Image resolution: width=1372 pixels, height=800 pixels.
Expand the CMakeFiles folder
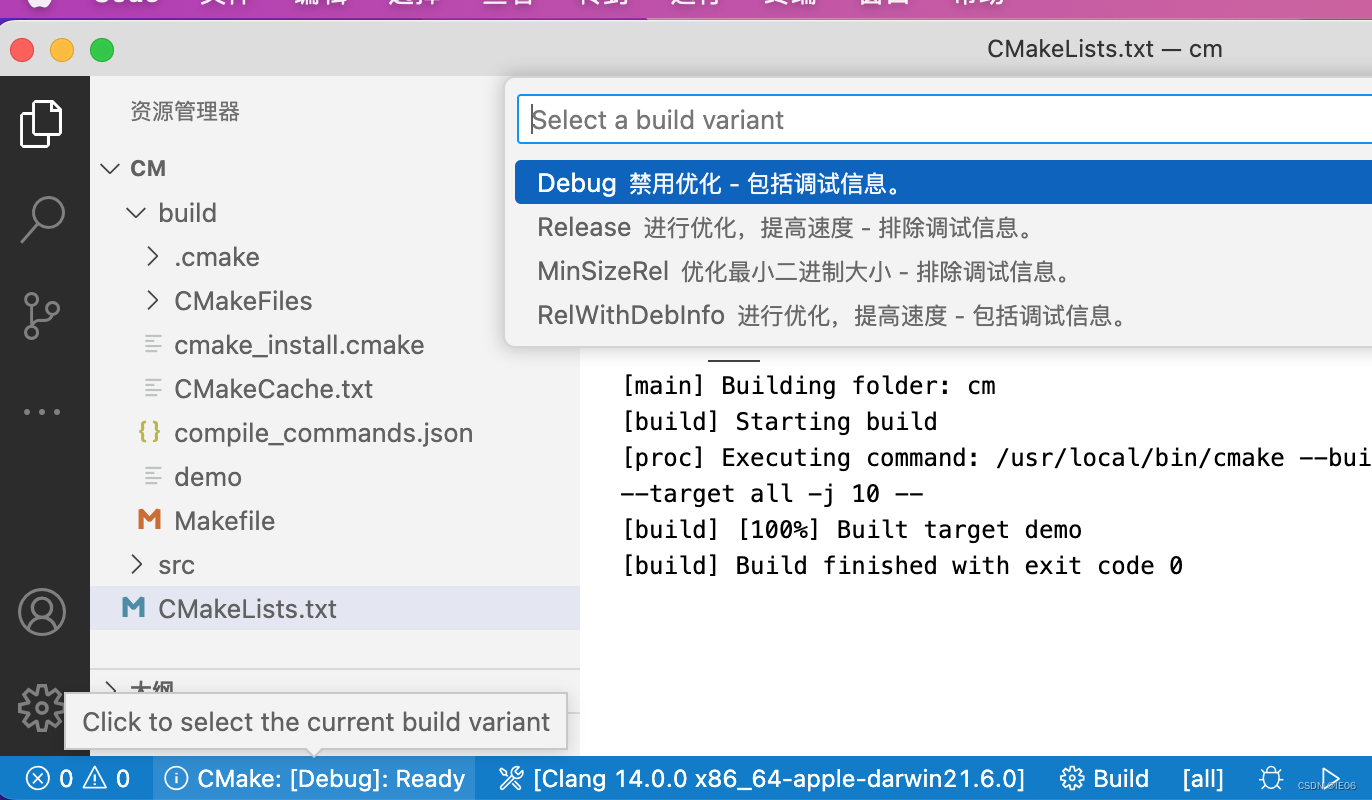152,300
